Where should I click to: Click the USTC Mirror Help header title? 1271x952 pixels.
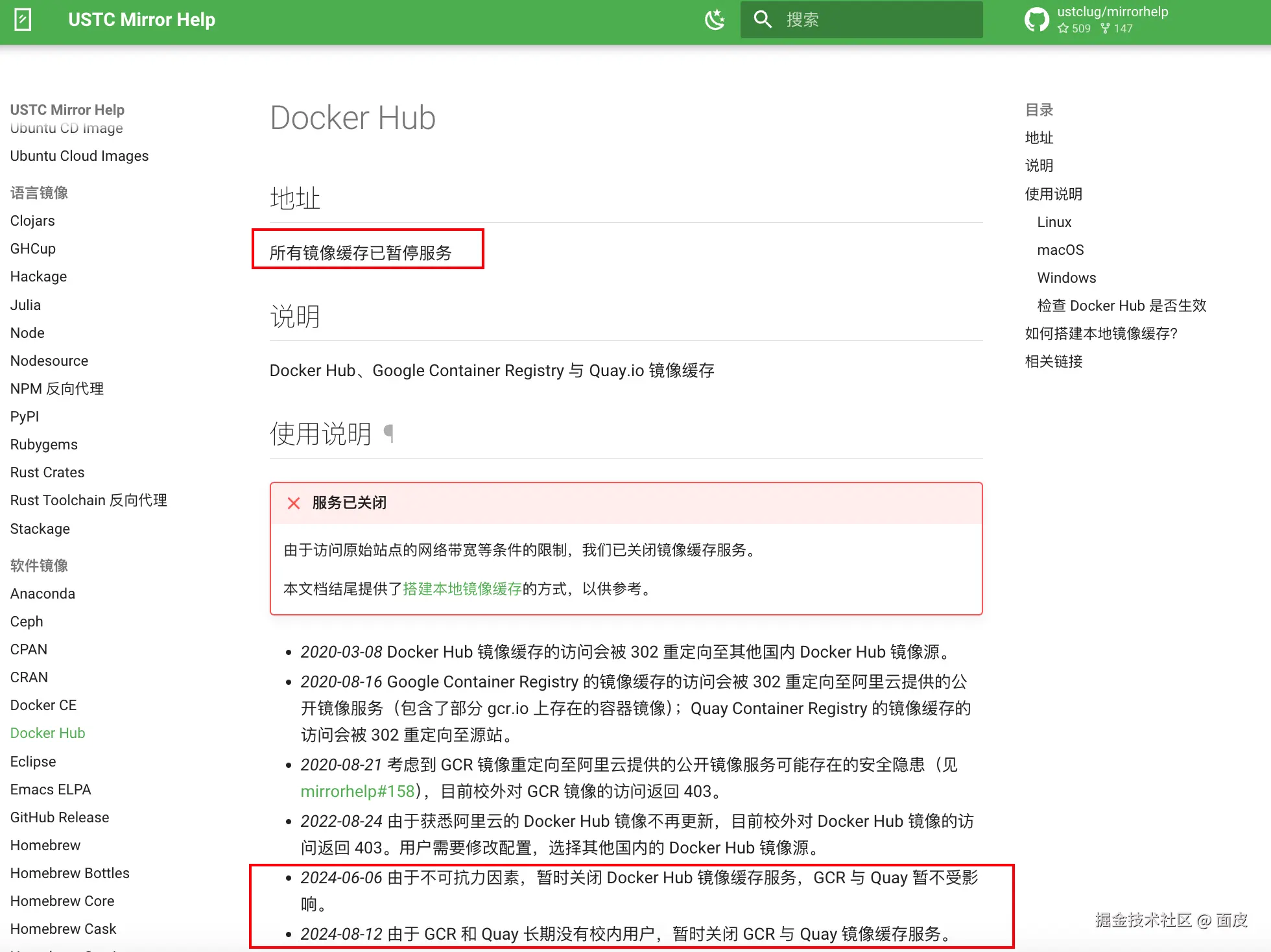coord(141,19)
